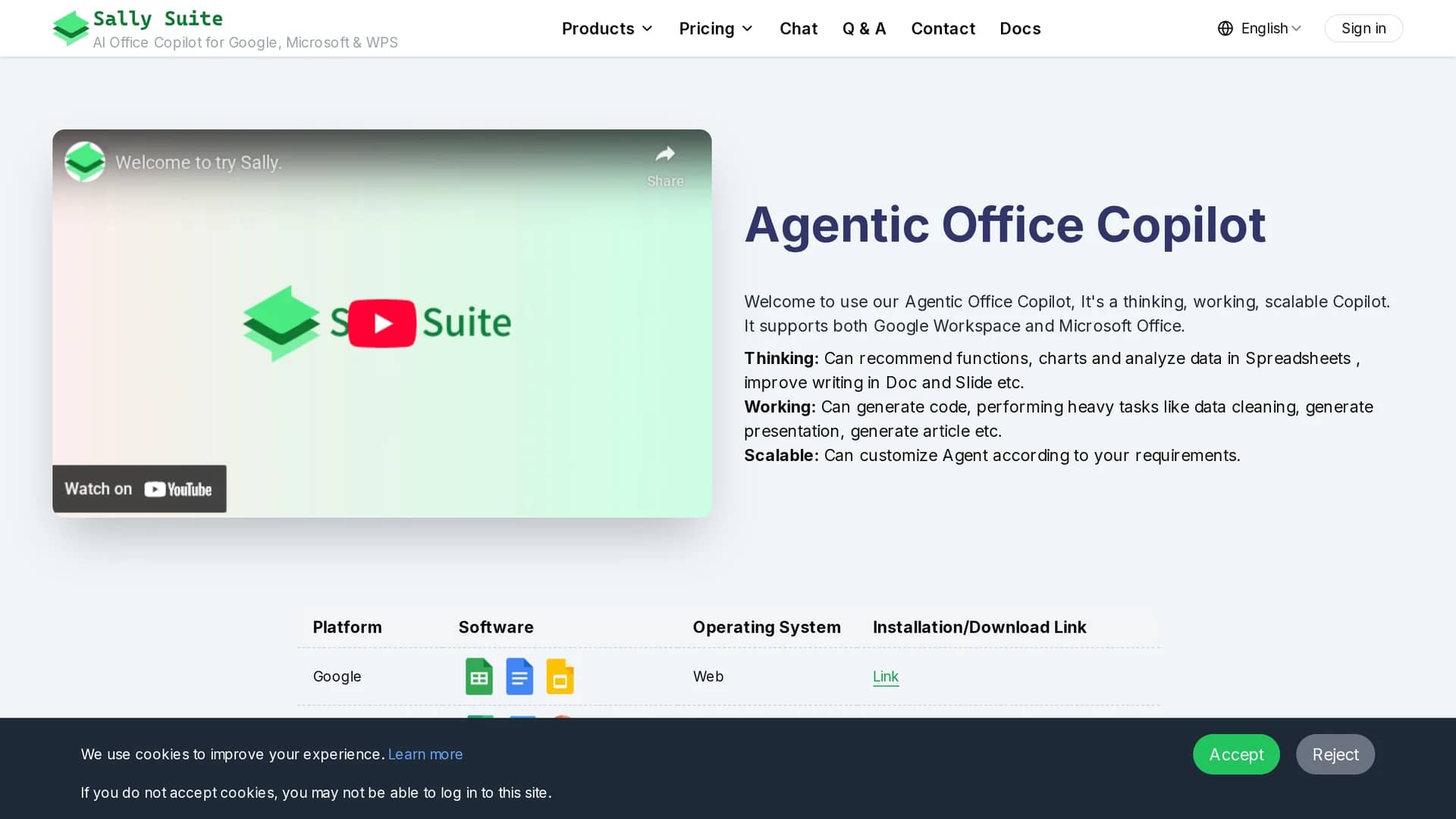The height and width of the screenshot is (819, 1456).
Task: Open the Docs page
Action: coord(1020,29)
